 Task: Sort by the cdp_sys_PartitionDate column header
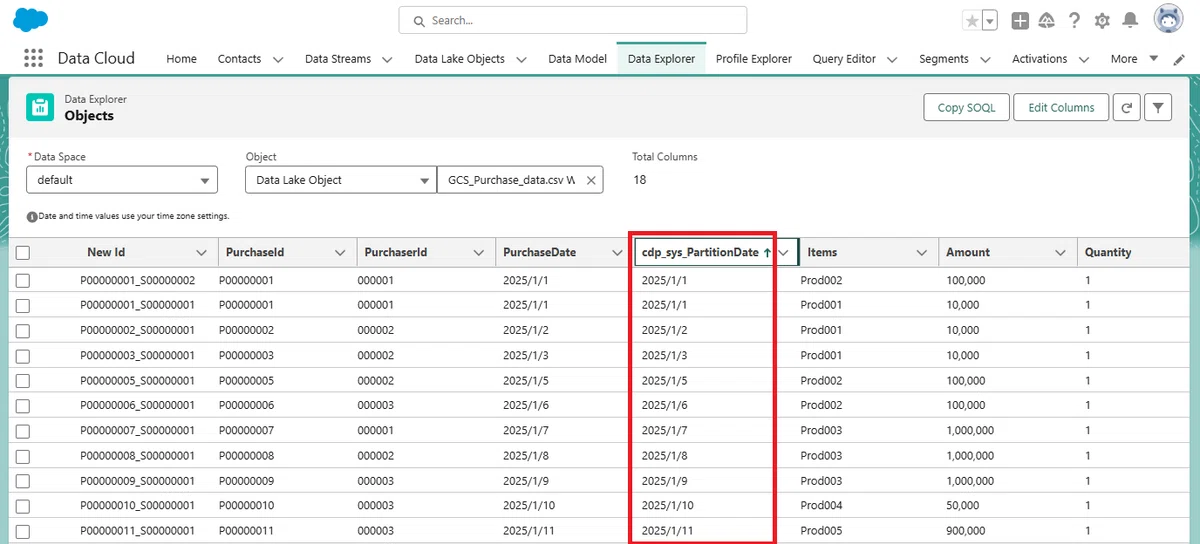[700, 253]
